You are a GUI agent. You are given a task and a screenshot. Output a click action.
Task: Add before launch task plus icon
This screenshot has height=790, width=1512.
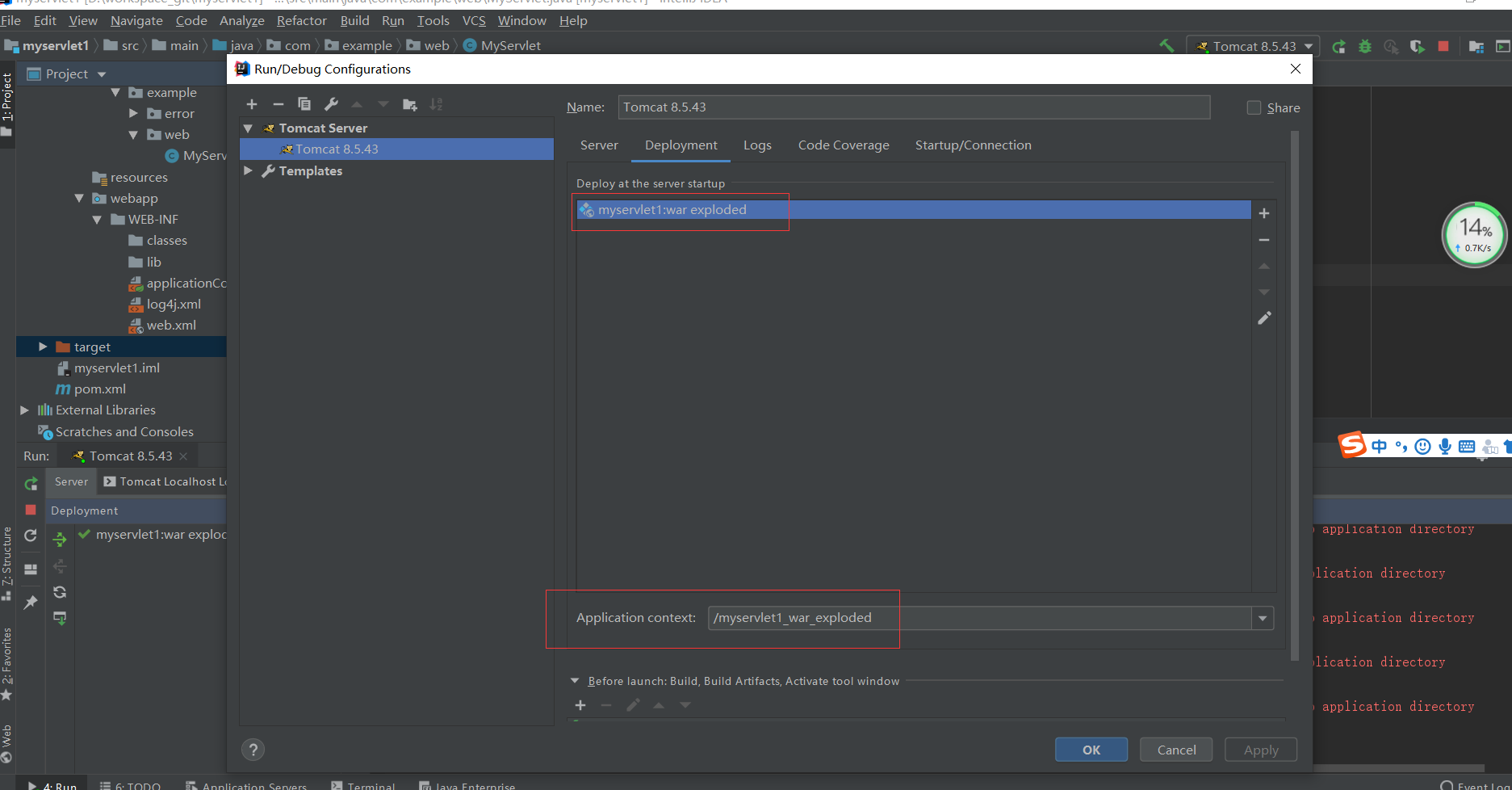point(580,705)
